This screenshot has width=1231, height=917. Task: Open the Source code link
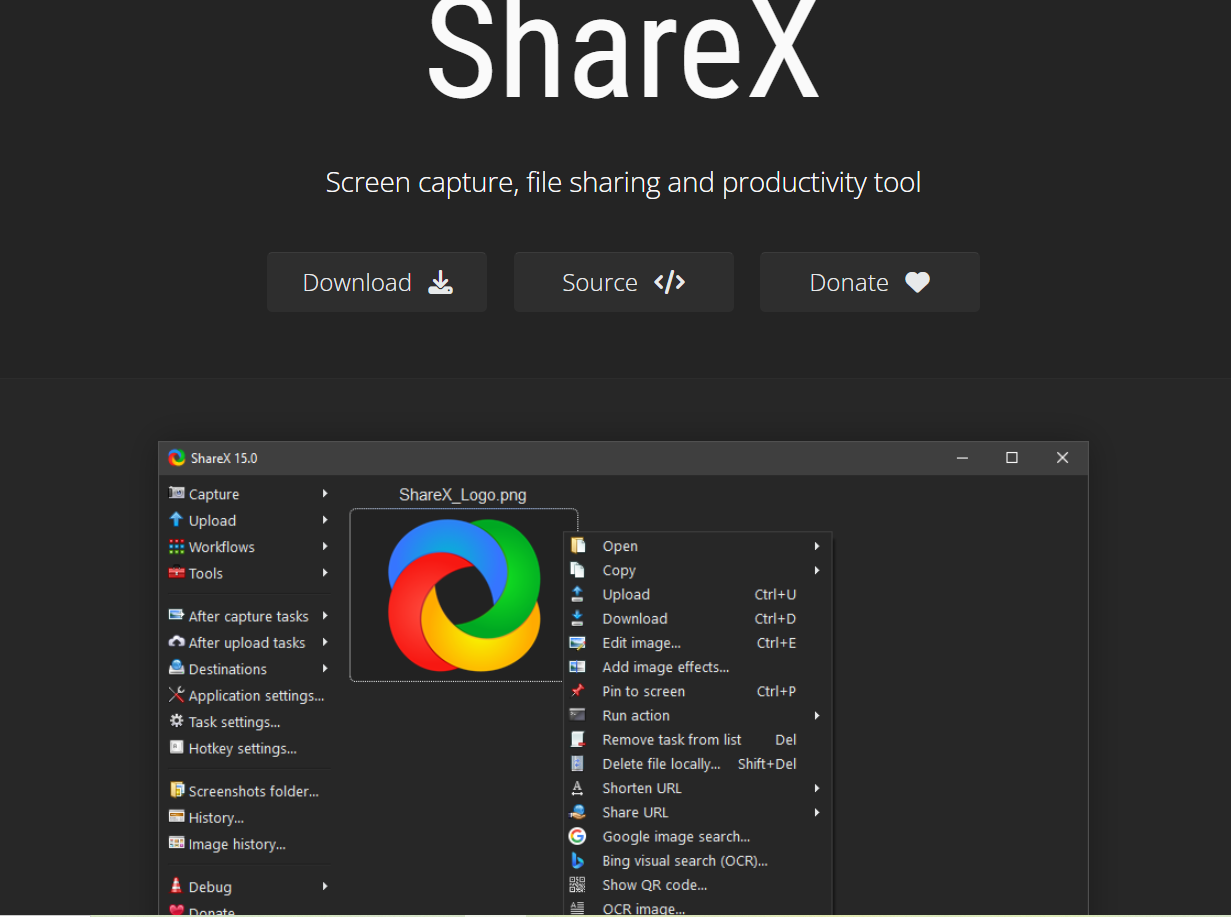(624, 282)
